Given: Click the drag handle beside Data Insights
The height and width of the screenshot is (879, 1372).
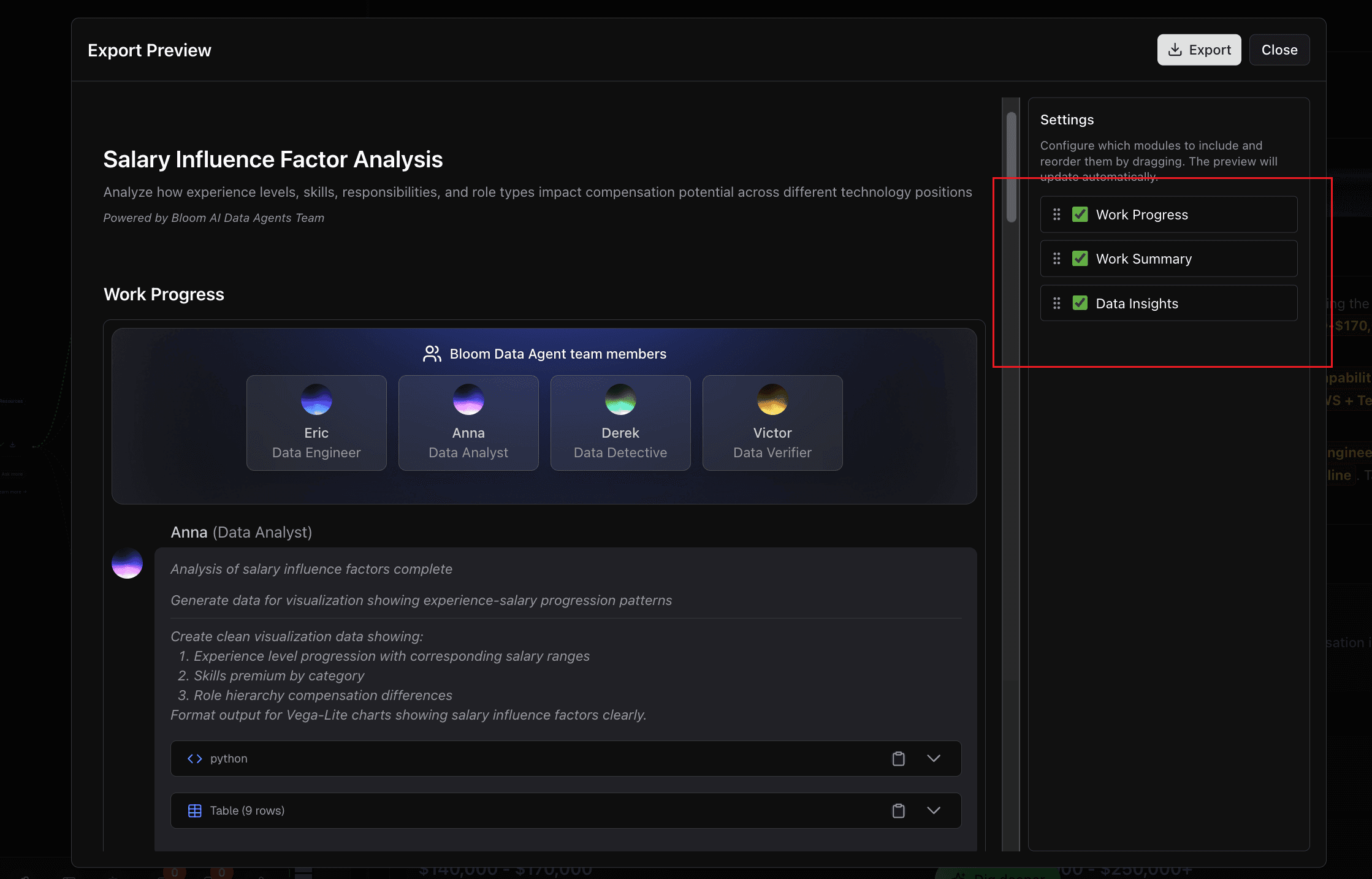Looking at the screenshot, I should [1056, 303].
